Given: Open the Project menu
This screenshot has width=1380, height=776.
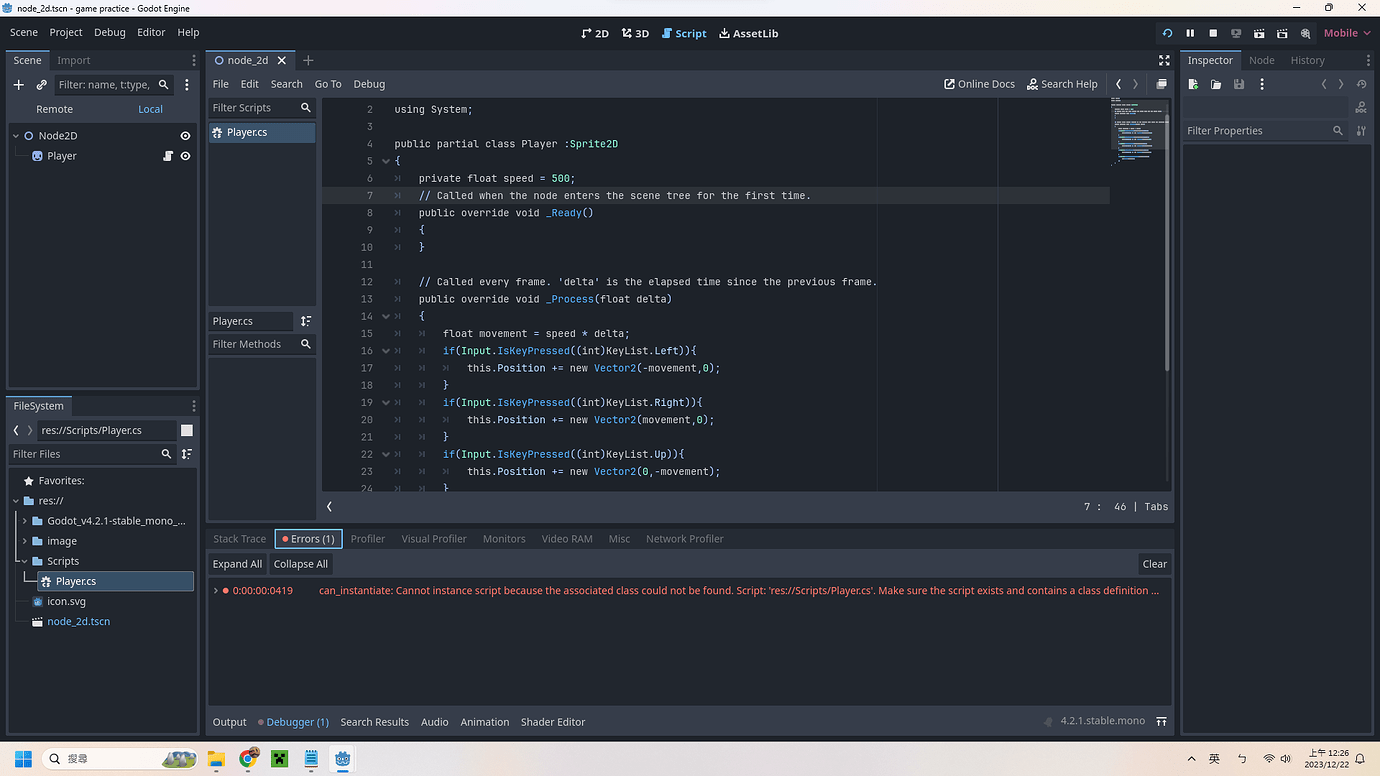Looking at the screenshot, I should coord(66,32).
